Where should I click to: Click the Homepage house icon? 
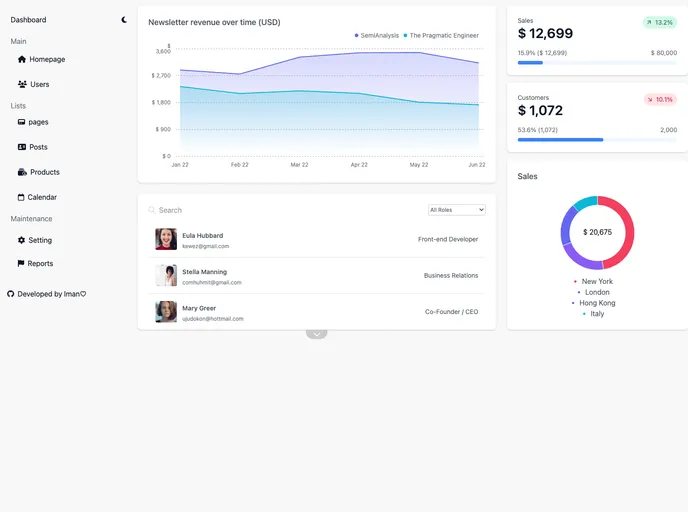22,59
